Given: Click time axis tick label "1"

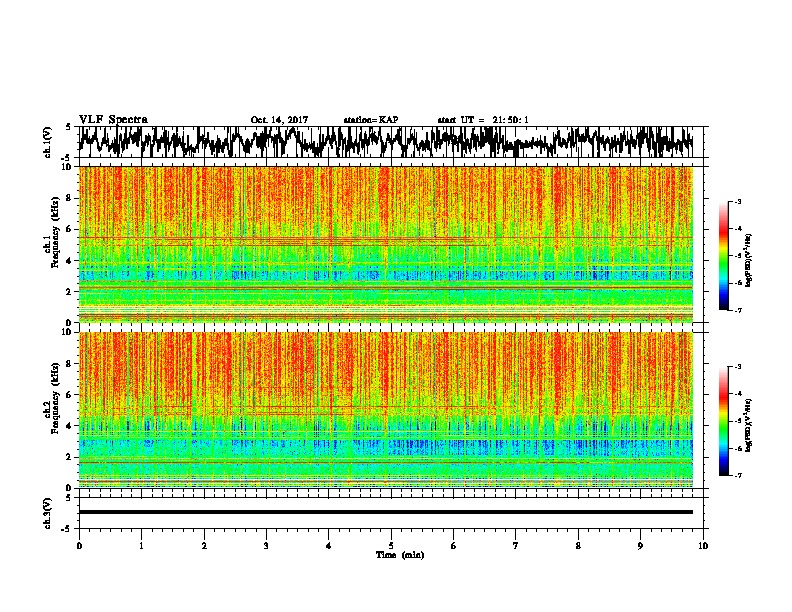Looking at the screenshot, I should pos(141,546).
